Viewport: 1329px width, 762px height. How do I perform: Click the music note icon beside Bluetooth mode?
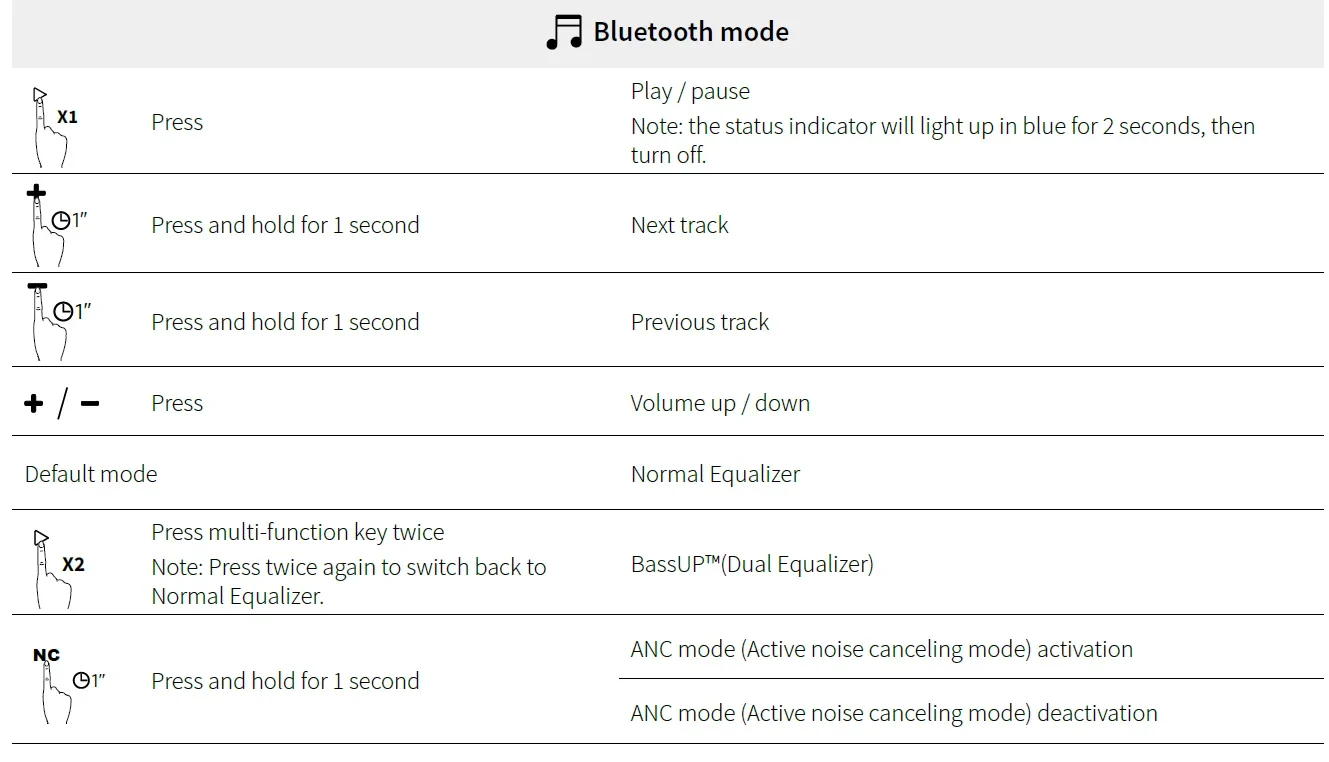coord(564,32)
